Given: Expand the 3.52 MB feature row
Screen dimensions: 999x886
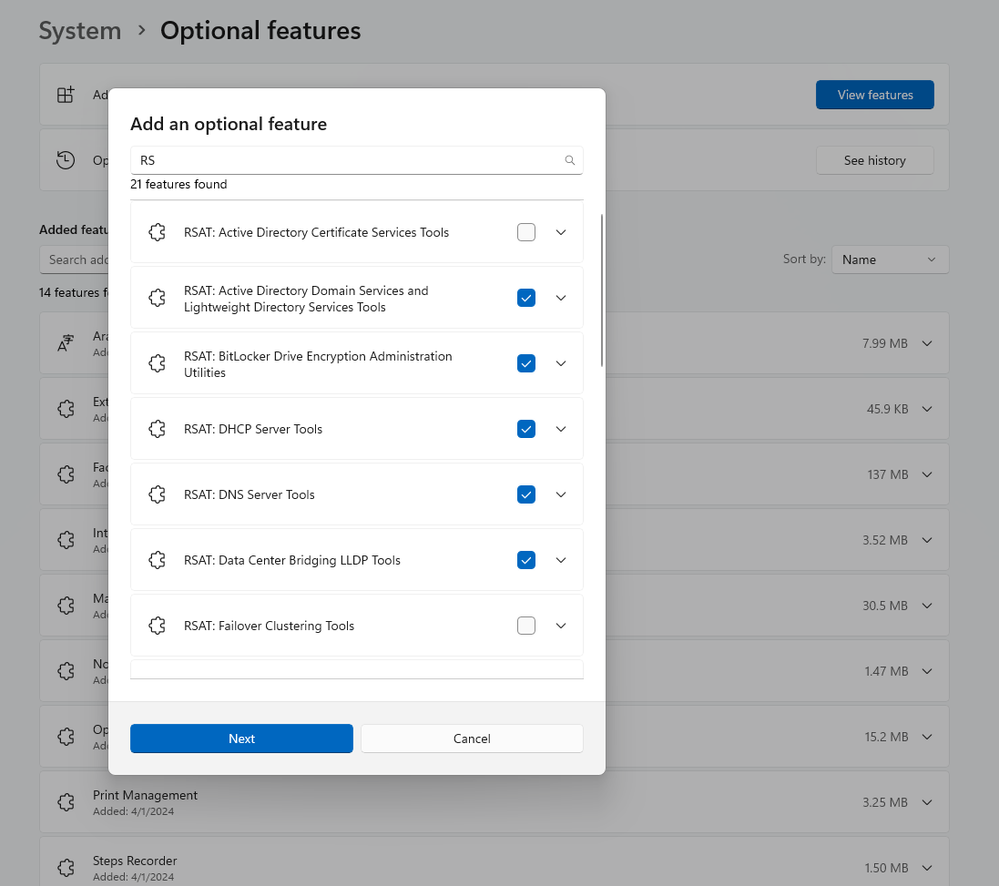Looking at the screenshot, I should point(927,540).
